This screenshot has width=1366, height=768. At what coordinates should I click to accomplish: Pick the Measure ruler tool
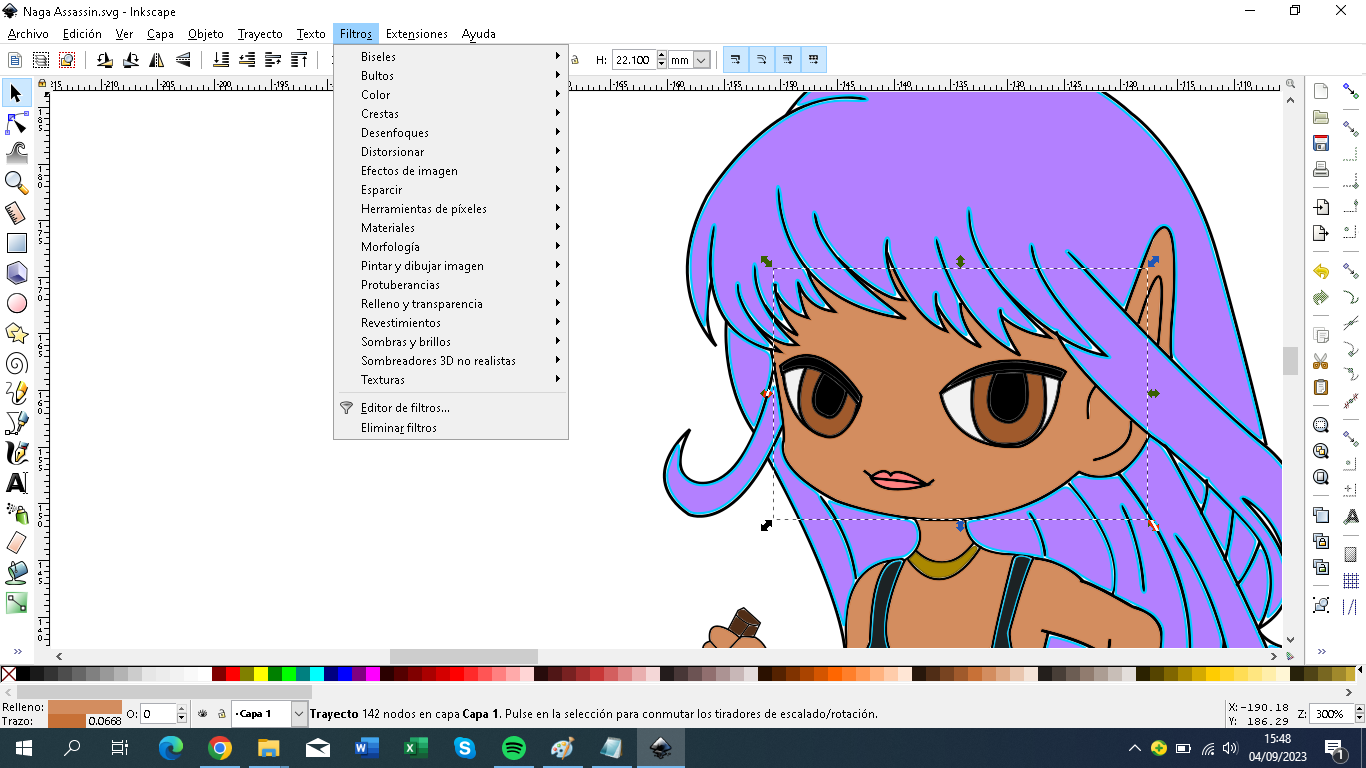16,213
